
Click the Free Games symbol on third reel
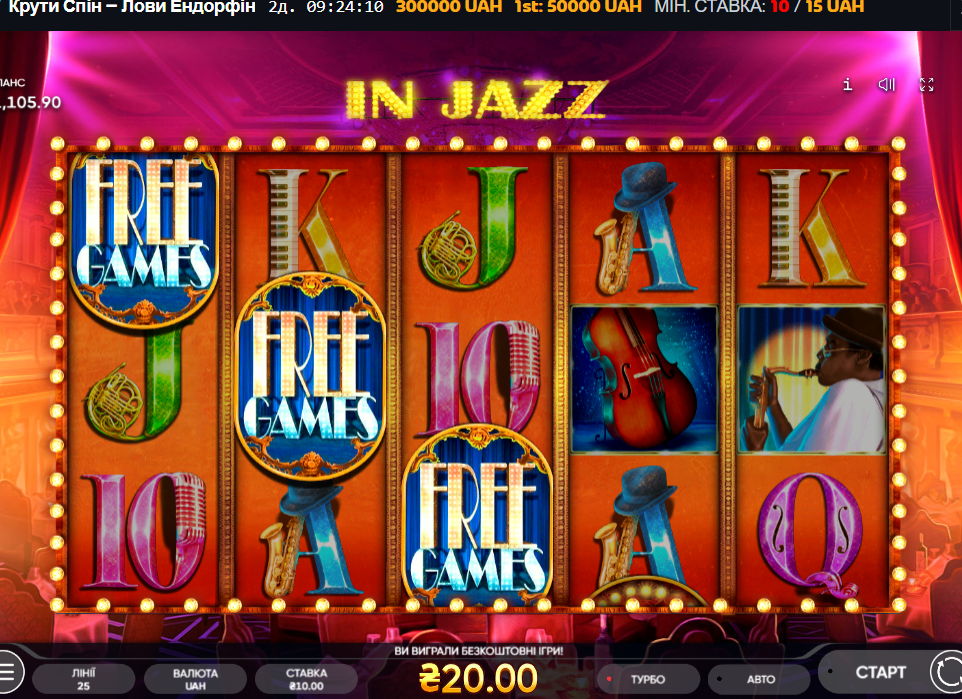pos(477,516)
